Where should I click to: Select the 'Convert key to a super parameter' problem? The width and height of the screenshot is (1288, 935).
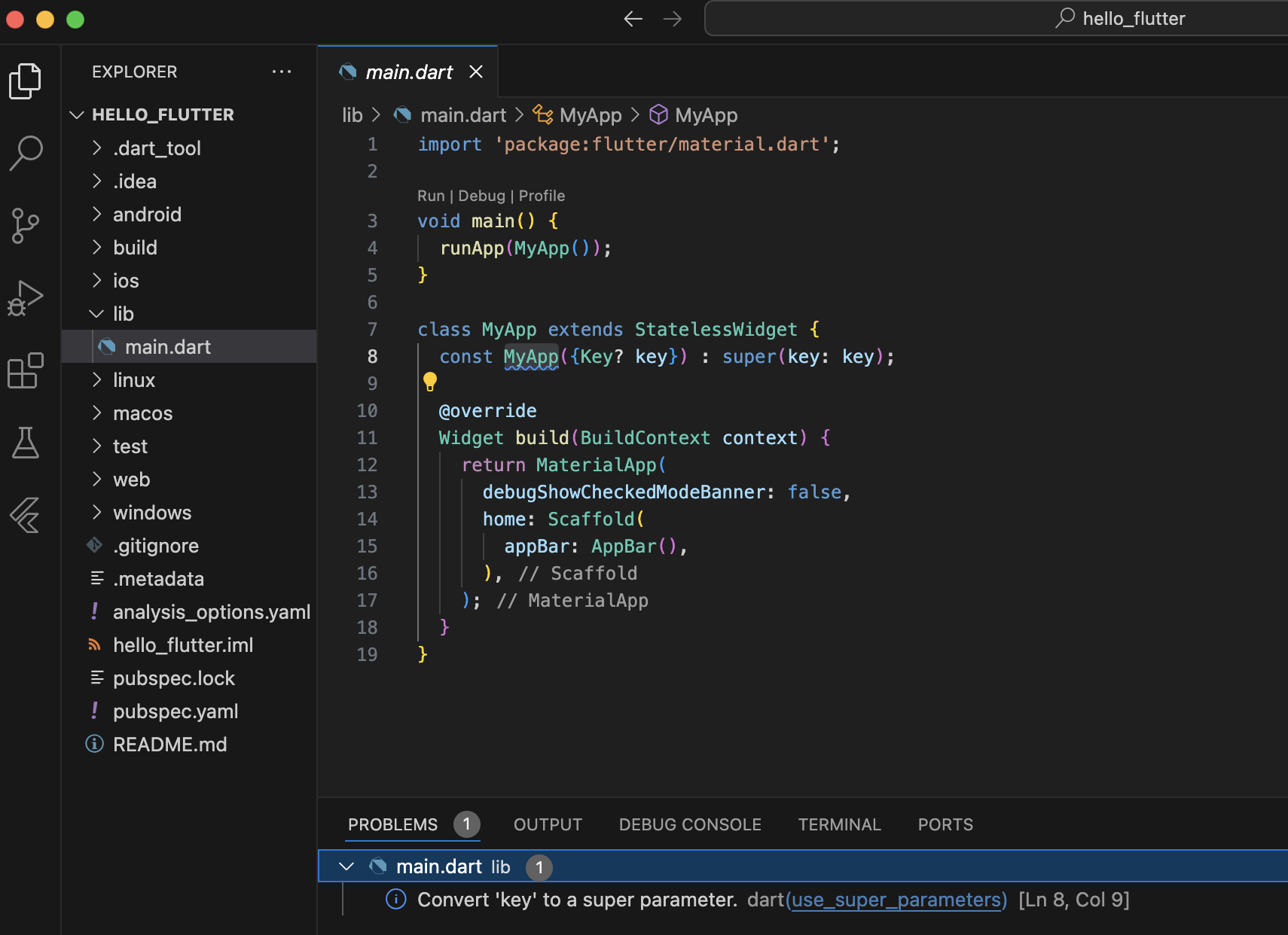803,900
